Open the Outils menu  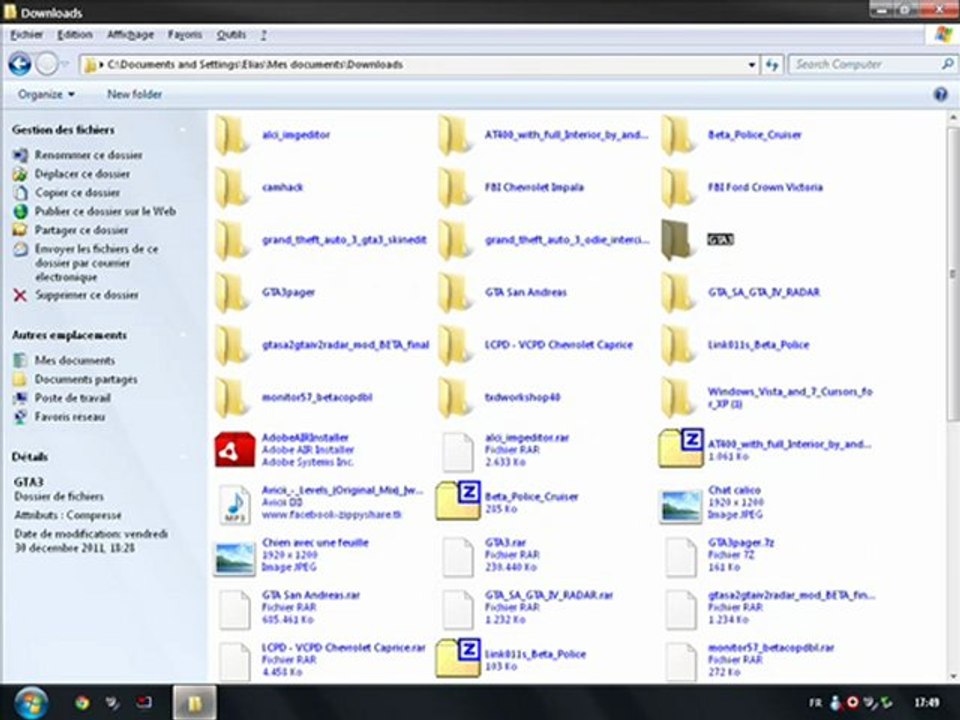pyautogui.click(x=231, y=35)
